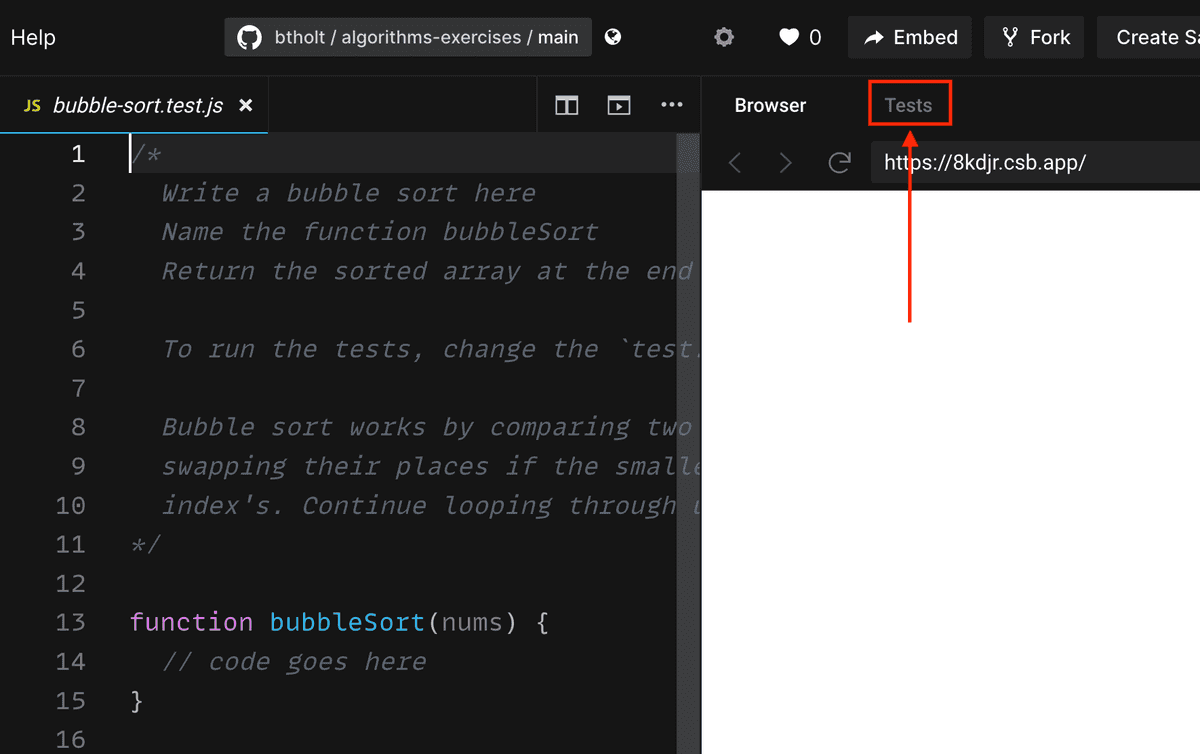Click the globe visibility icon
The width and height of the screenshot is (1200, 754).
[613, 37]
